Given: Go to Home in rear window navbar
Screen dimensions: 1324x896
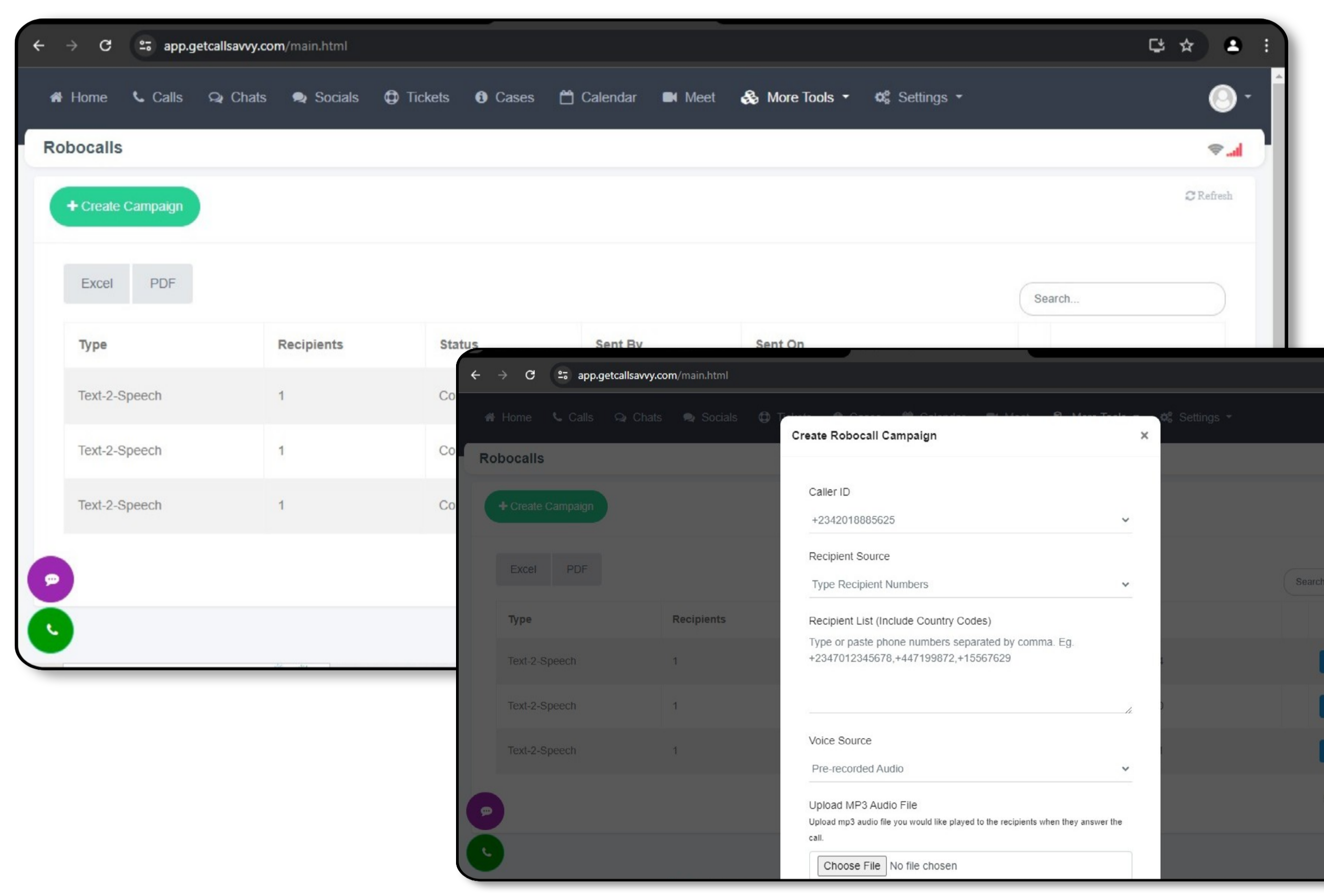Looking at the screenshot, I should [x=79, y=97].
